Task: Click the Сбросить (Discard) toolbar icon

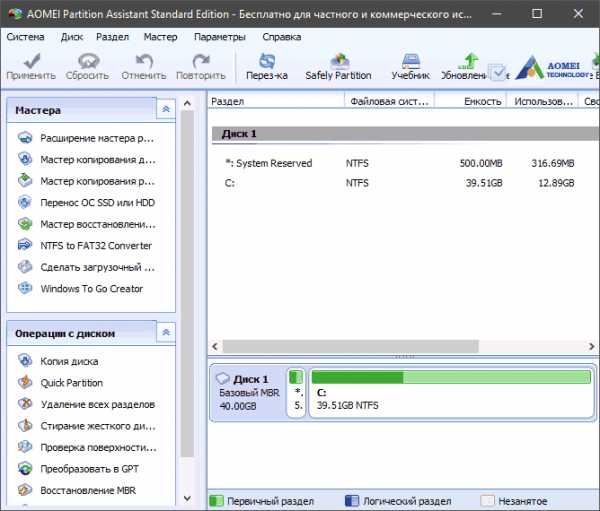Action: pos(88,60)
